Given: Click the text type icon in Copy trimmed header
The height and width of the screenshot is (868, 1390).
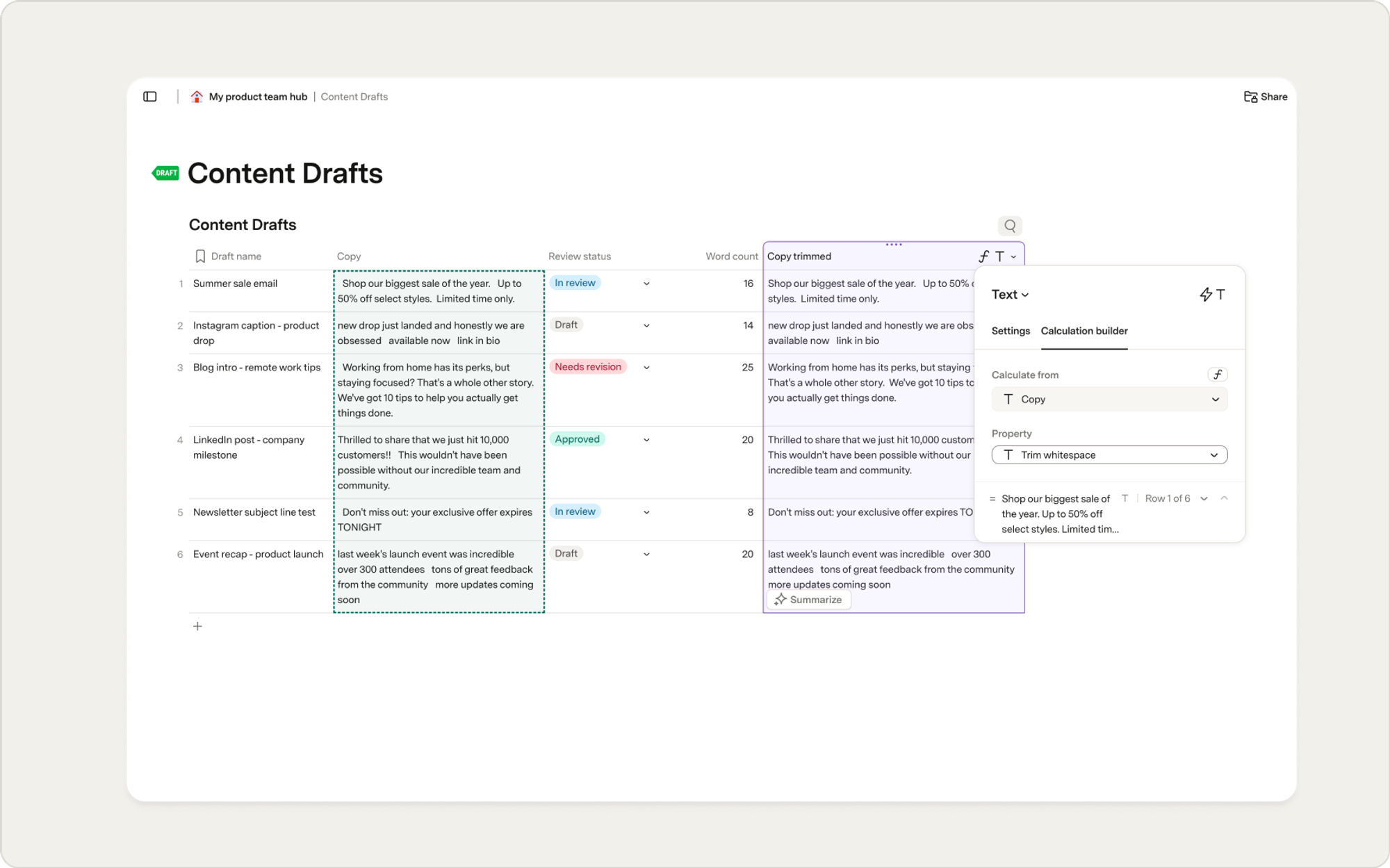Looking at the screenshot, I should (999, 256).
